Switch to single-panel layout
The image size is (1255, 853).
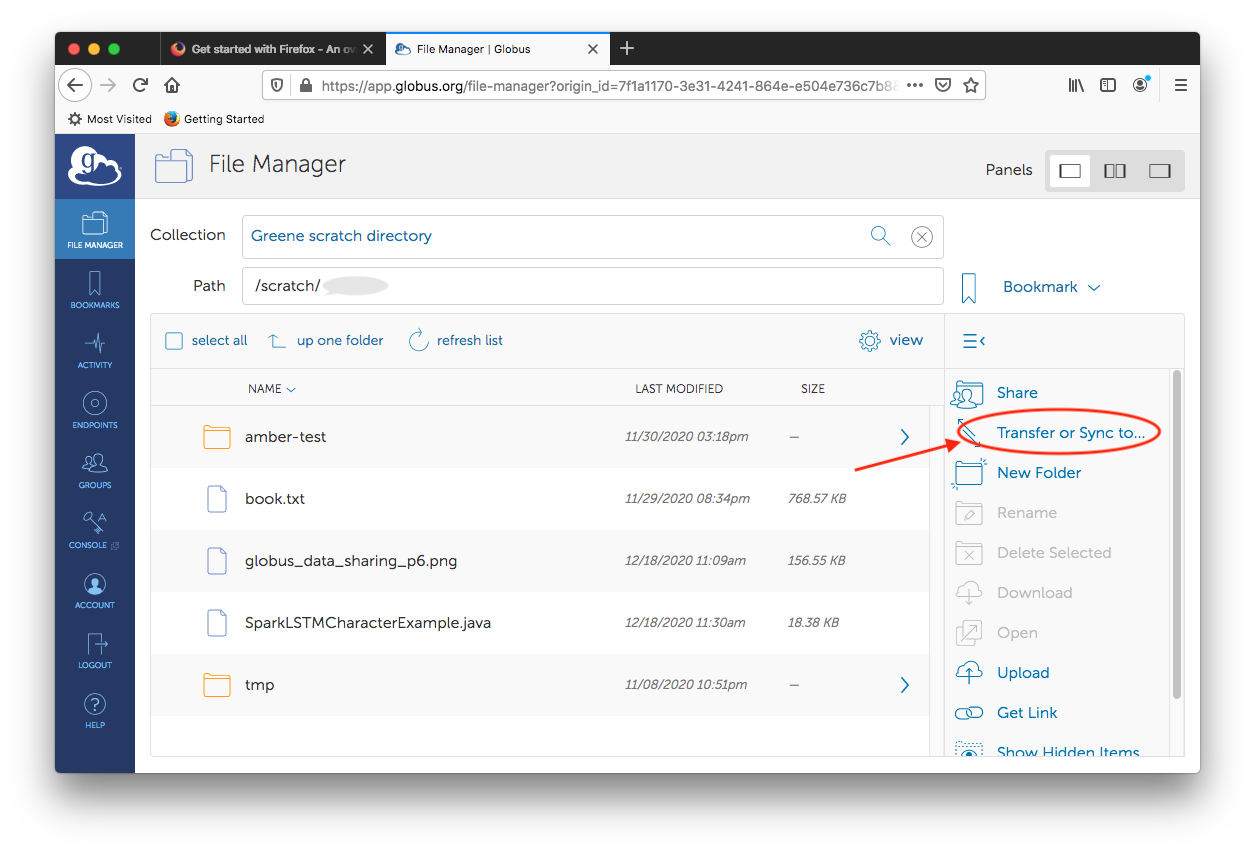pos(1070,171)
